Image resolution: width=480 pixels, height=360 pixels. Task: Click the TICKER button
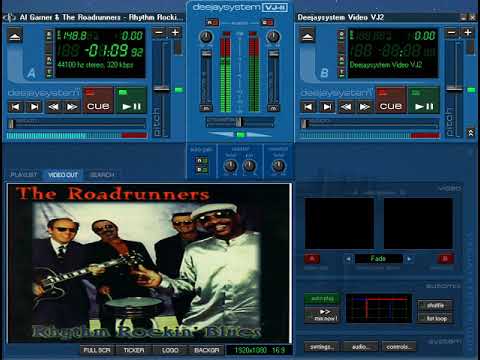pyautogui.click(x=134, y=350)
